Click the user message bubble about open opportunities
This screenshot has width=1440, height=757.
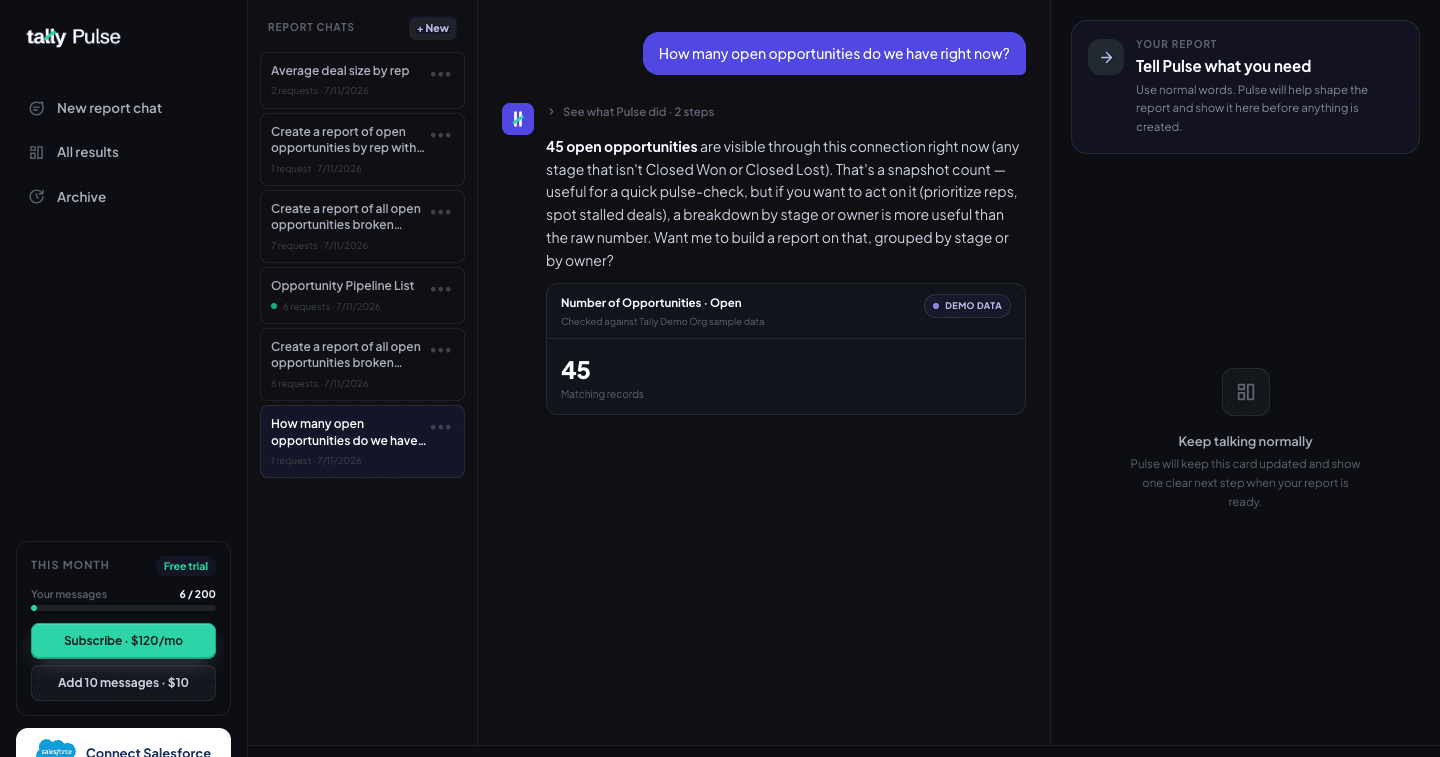[834, 54]
